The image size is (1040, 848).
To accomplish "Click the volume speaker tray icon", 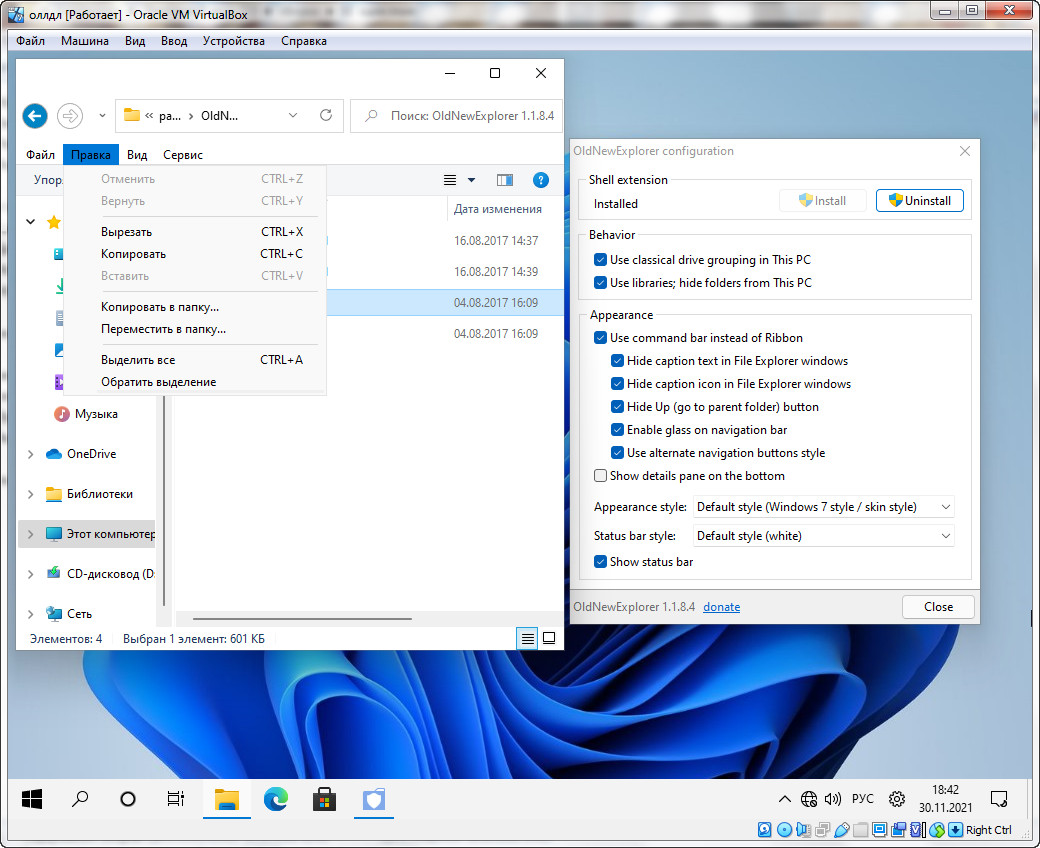I will 832,799.
